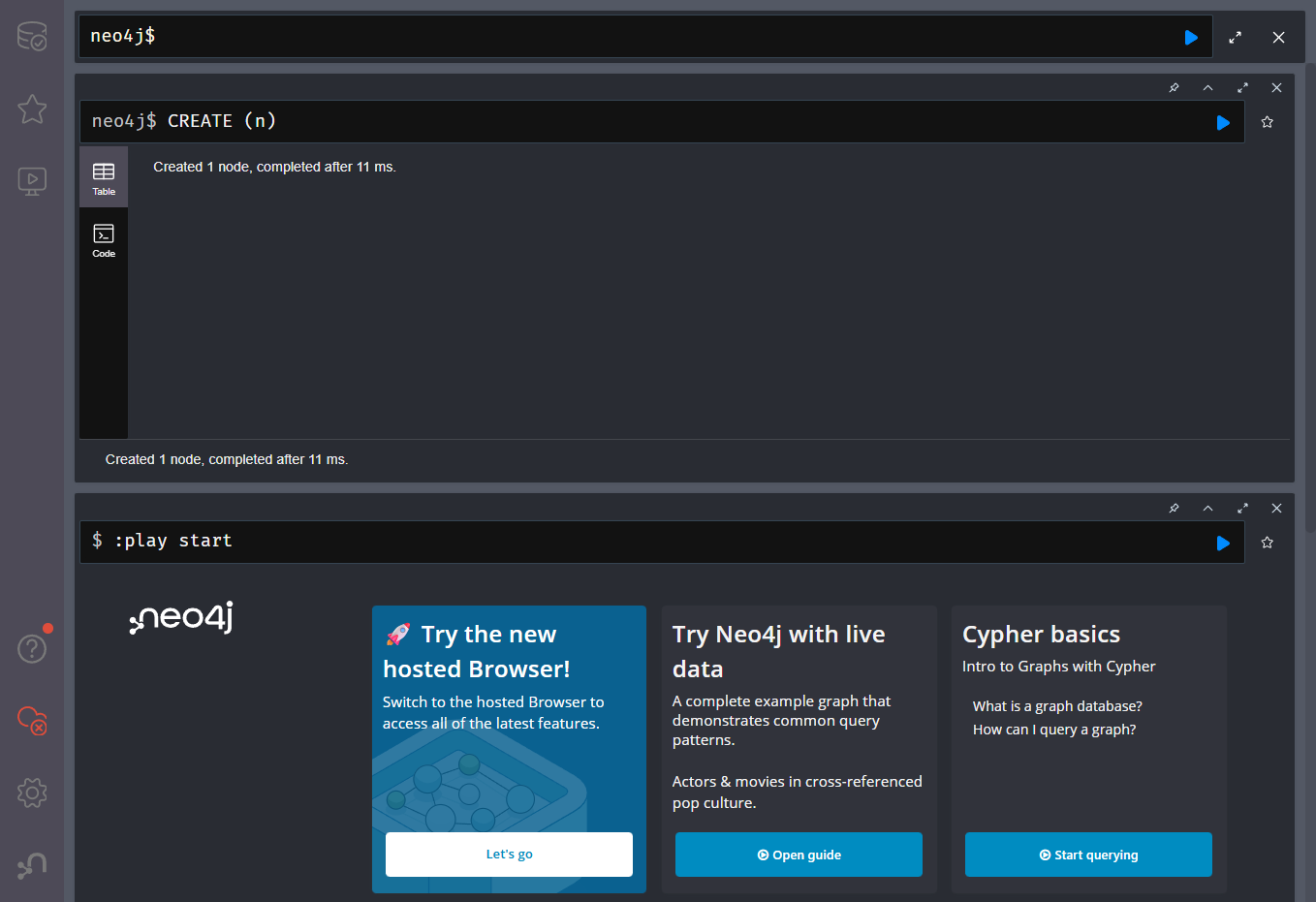Collapse the :play start frame
Image resolution: width=1316 pixels, height=902 pixels.
[x=1207, y=508]
